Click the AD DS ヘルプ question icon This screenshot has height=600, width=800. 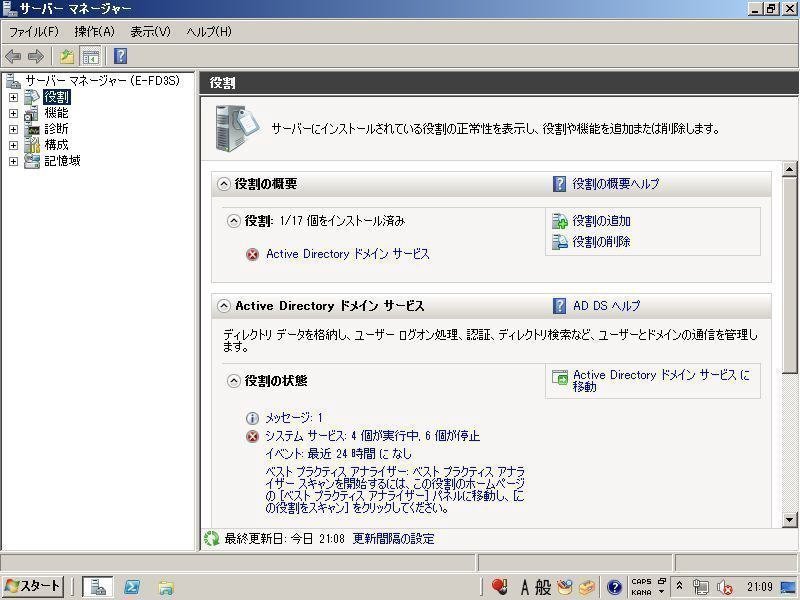coord(559,306)
